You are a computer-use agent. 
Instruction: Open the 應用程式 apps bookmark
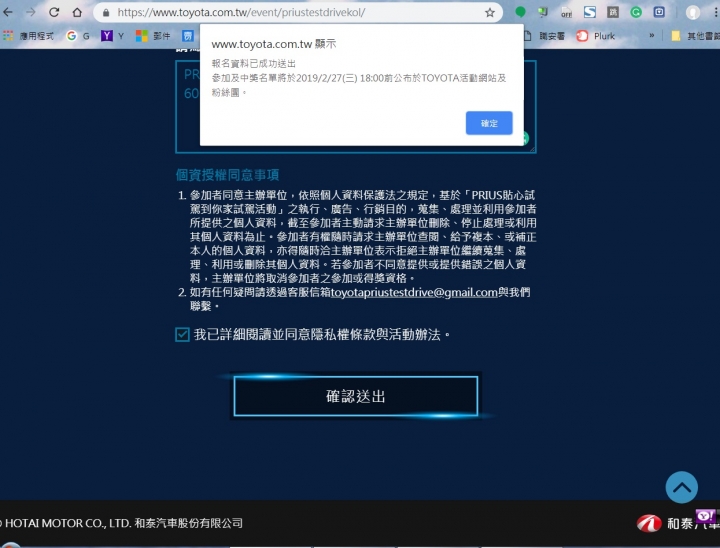pyautogui.click(x=28, y=36)
